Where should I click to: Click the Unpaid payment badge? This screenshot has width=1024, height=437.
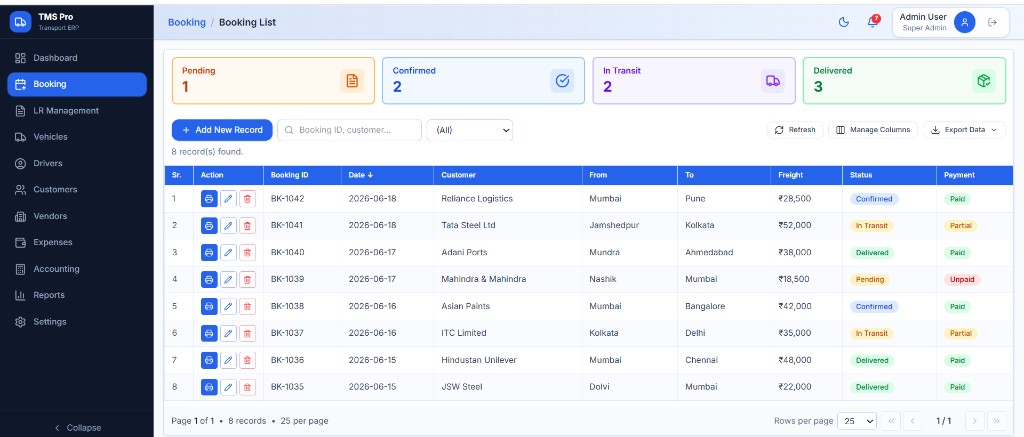(962, 280)
